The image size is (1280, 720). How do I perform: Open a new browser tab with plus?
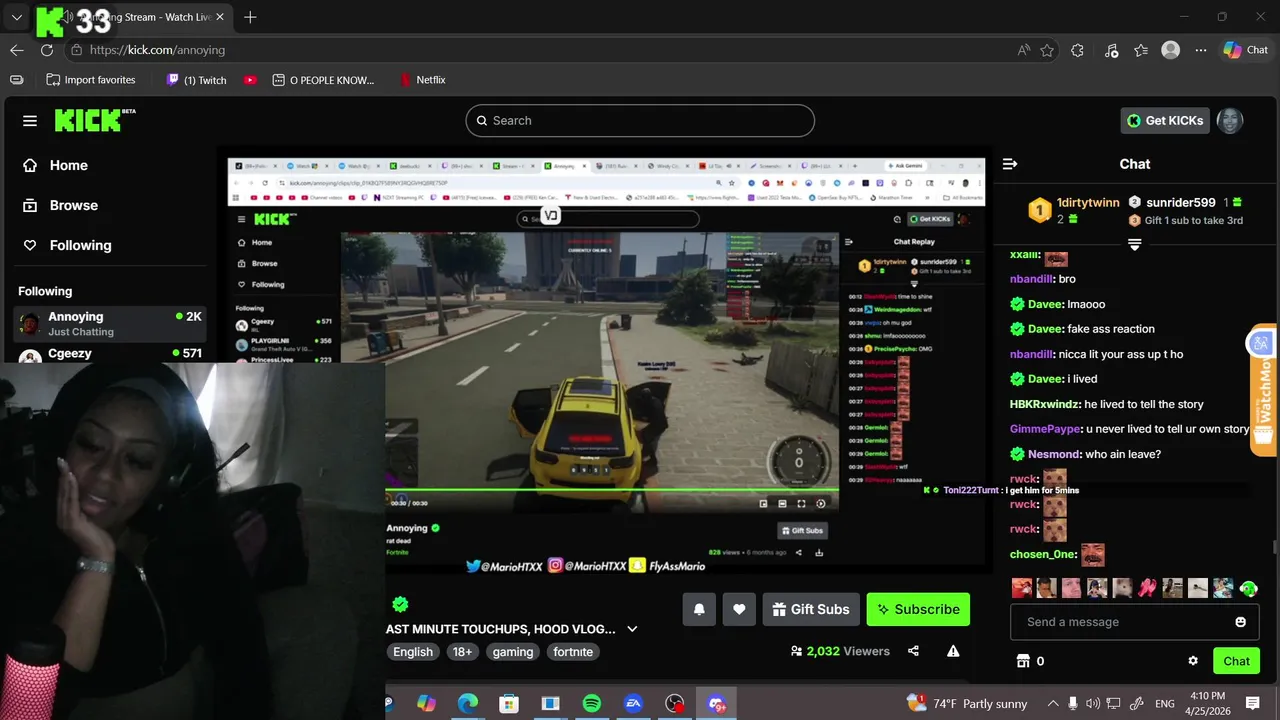250,17
